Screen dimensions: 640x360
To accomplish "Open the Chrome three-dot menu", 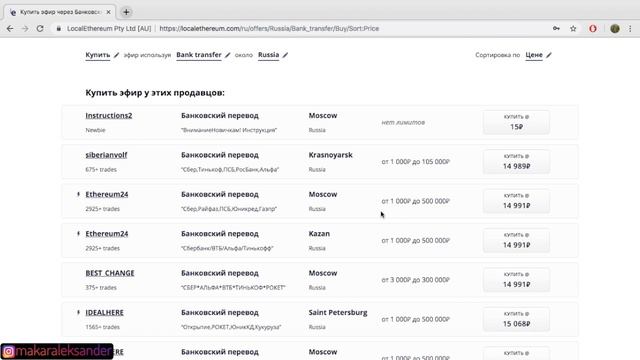I will click(630, 29).
